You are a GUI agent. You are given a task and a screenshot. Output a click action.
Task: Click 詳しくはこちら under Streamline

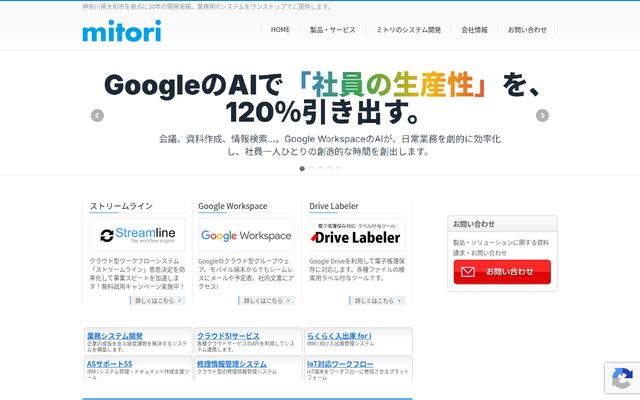coord(158,300)
